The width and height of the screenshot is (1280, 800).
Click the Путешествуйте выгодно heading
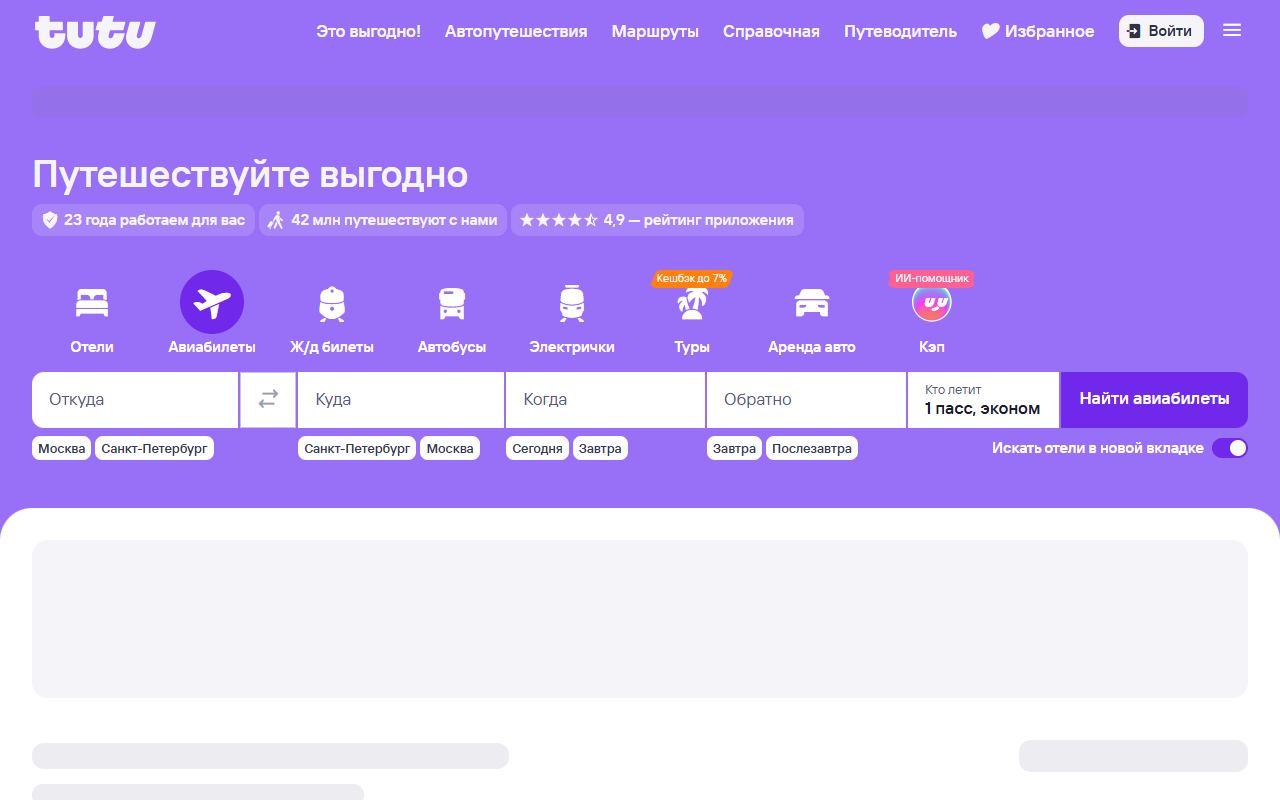(250, 174)
